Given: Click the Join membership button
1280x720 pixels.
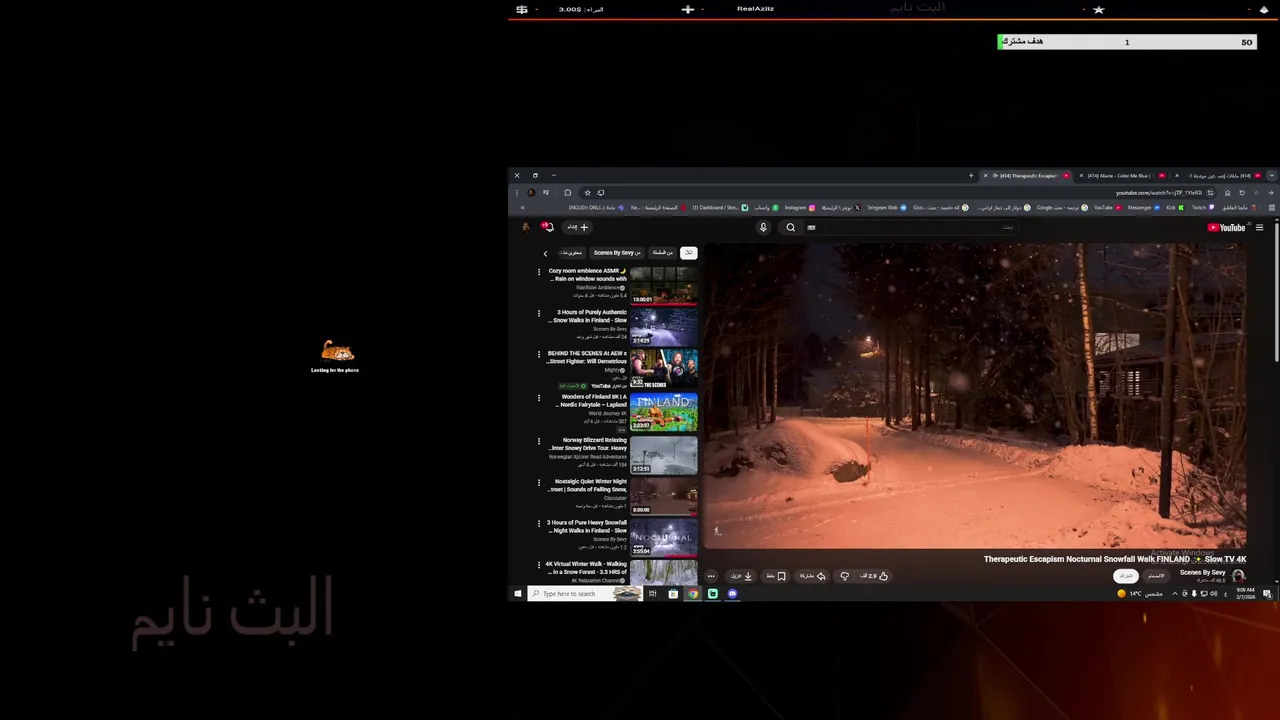Looking at the screenshot, I should [x=1156, y=576].
